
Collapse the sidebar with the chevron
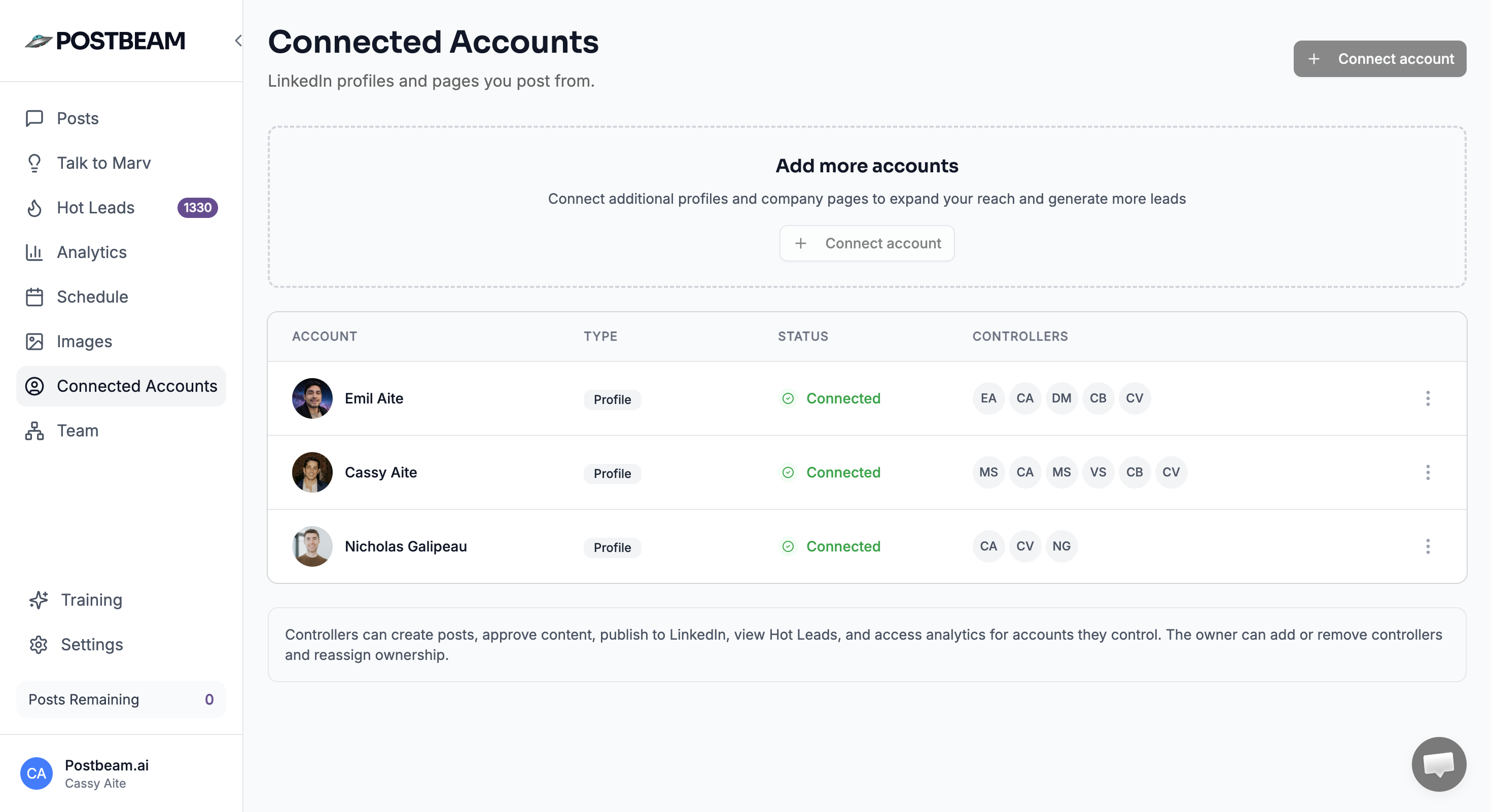pyautogui.click(x=238, y=41)
